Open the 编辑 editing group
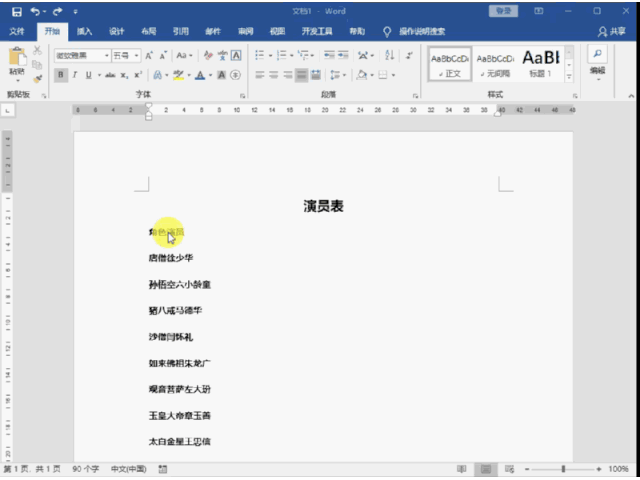 click(x=598, y=64)
